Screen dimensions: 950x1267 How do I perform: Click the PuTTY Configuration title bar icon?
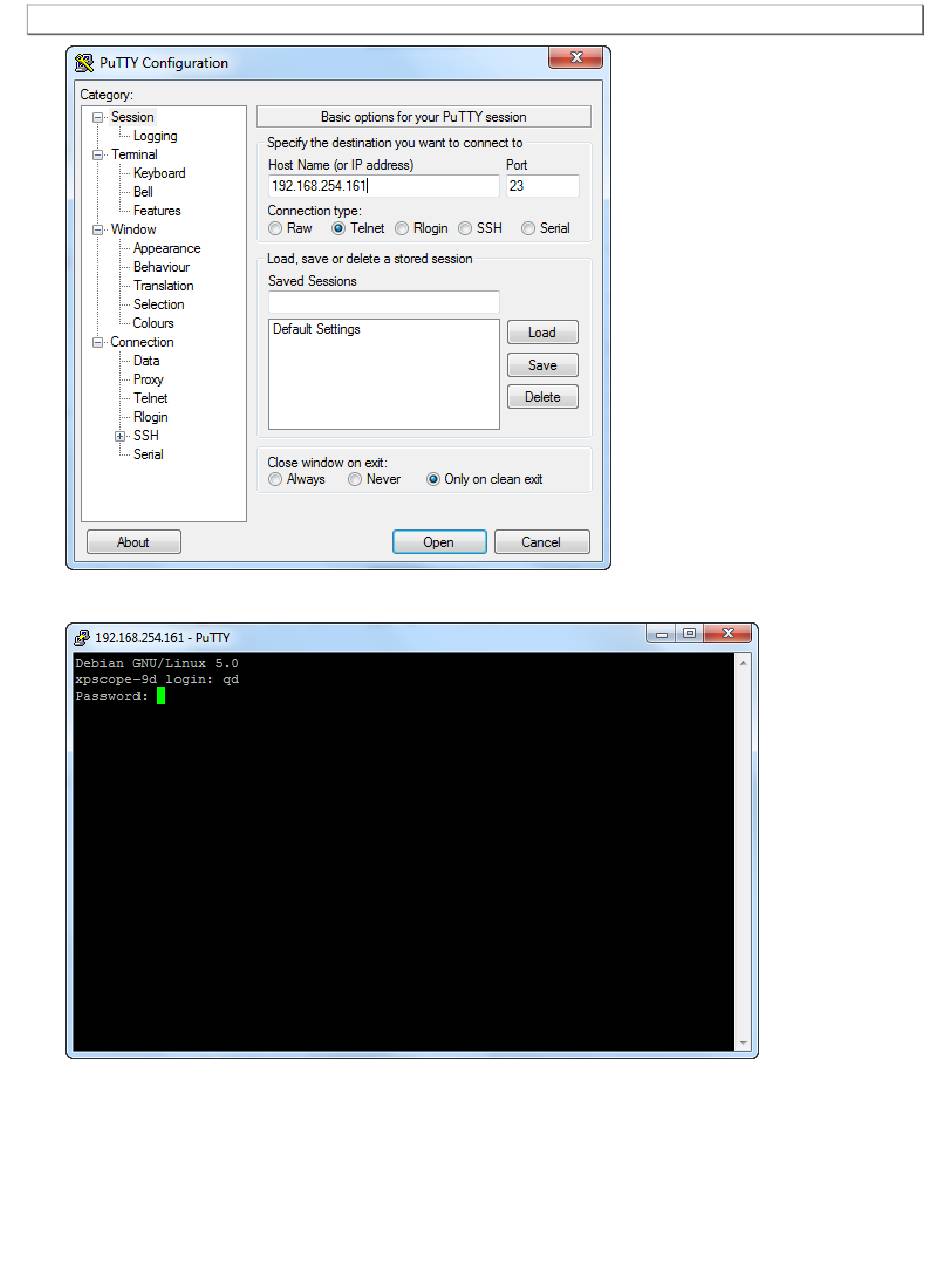pos(85,63)
